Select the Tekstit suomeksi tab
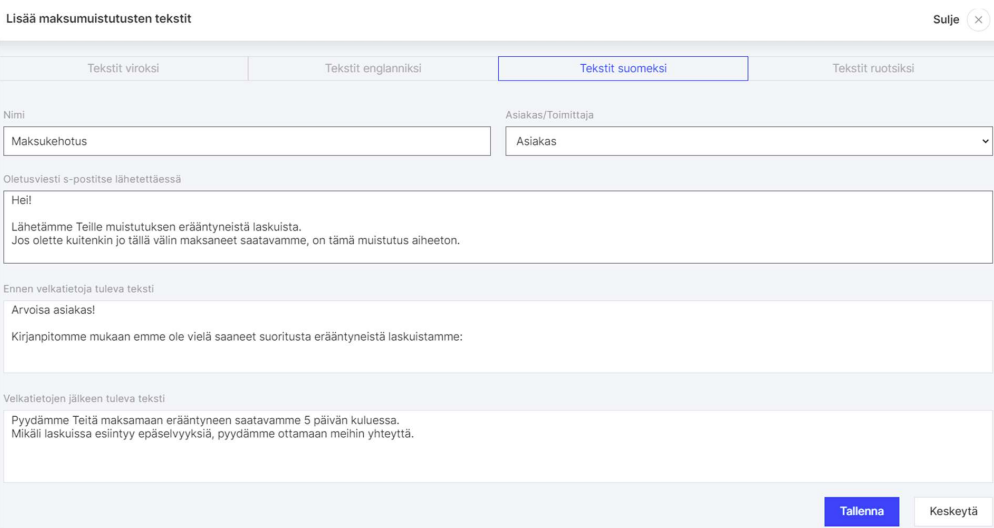The height and width of the screenshot is (528, 994). [623, 68]
